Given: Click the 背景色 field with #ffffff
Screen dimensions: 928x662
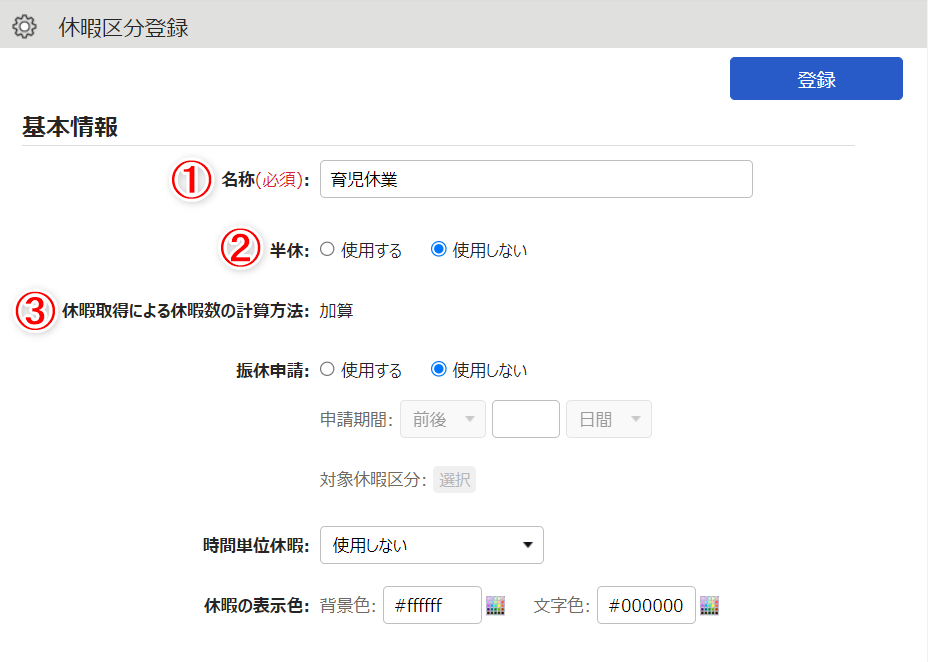Looking at the screenshot, I should point(432,605).
